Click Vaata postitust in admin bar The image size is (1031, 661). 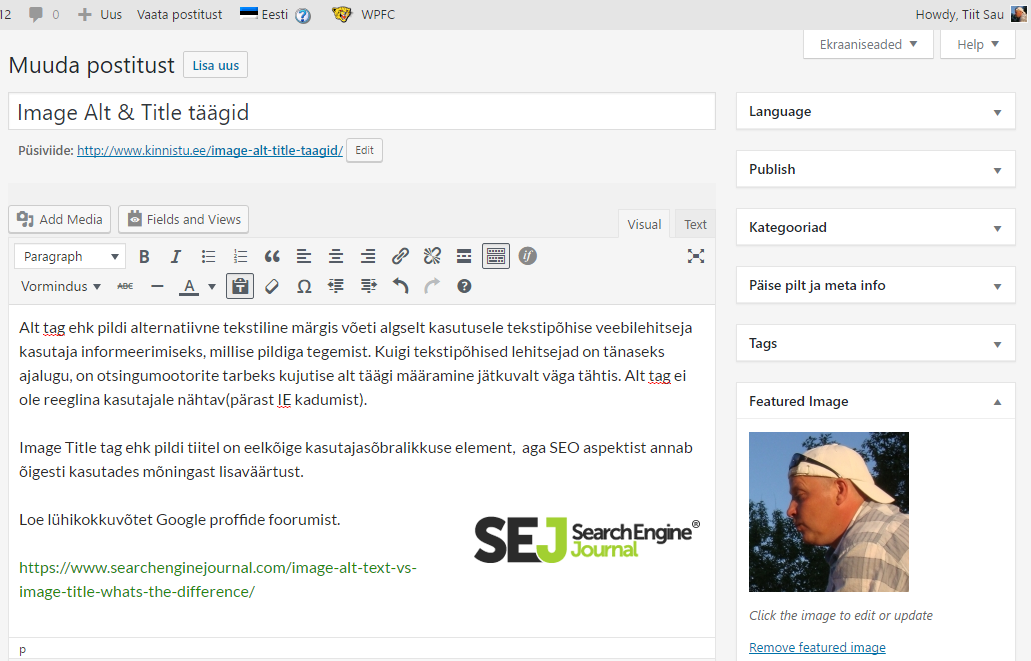(x=180, y=14)
